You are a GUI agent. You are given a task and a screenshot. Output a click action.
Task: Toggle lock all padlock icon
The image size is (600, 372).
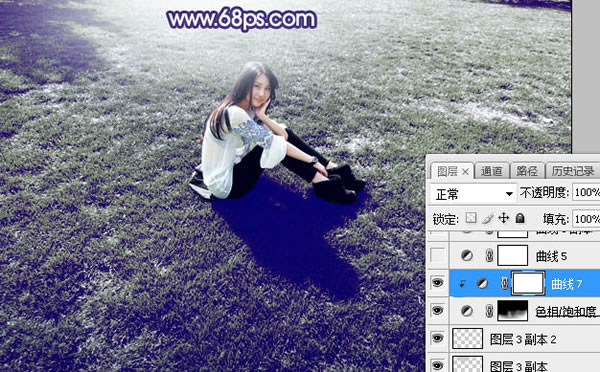(520, 218)
